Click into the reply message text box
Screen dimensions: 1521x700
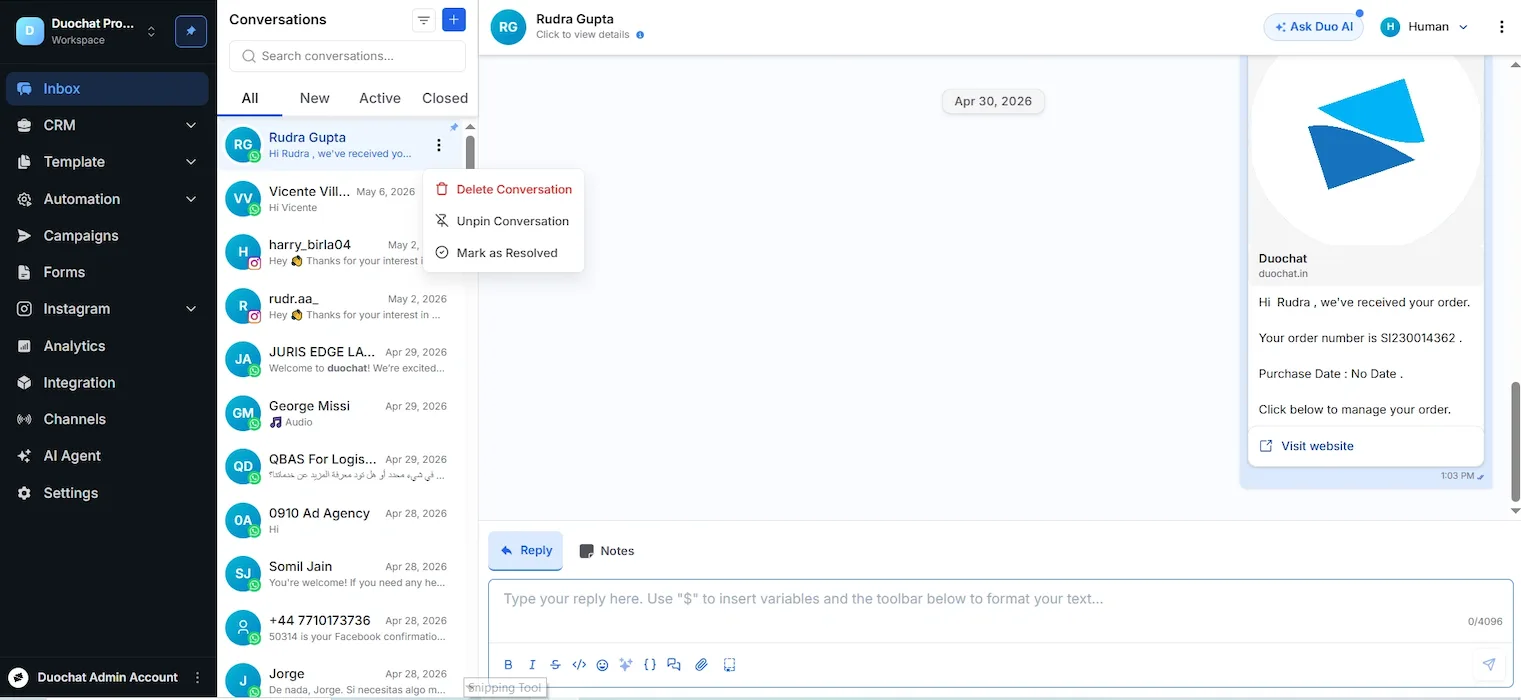tap(1000, 610)
